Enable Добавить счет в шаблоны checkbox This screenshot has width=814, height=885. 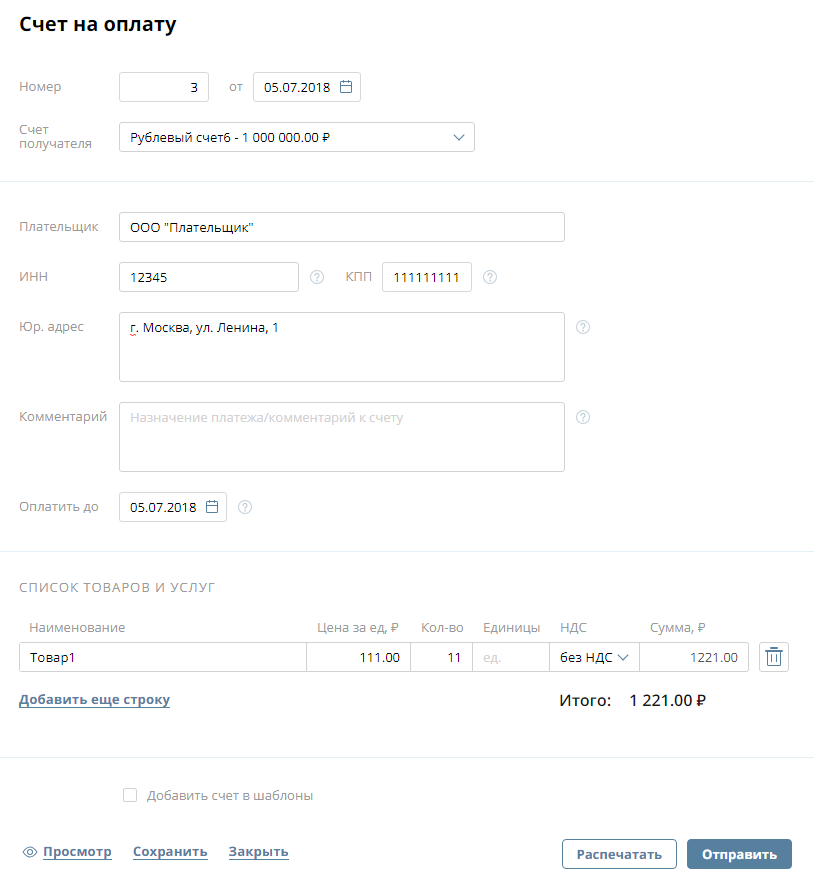[129, 796]
